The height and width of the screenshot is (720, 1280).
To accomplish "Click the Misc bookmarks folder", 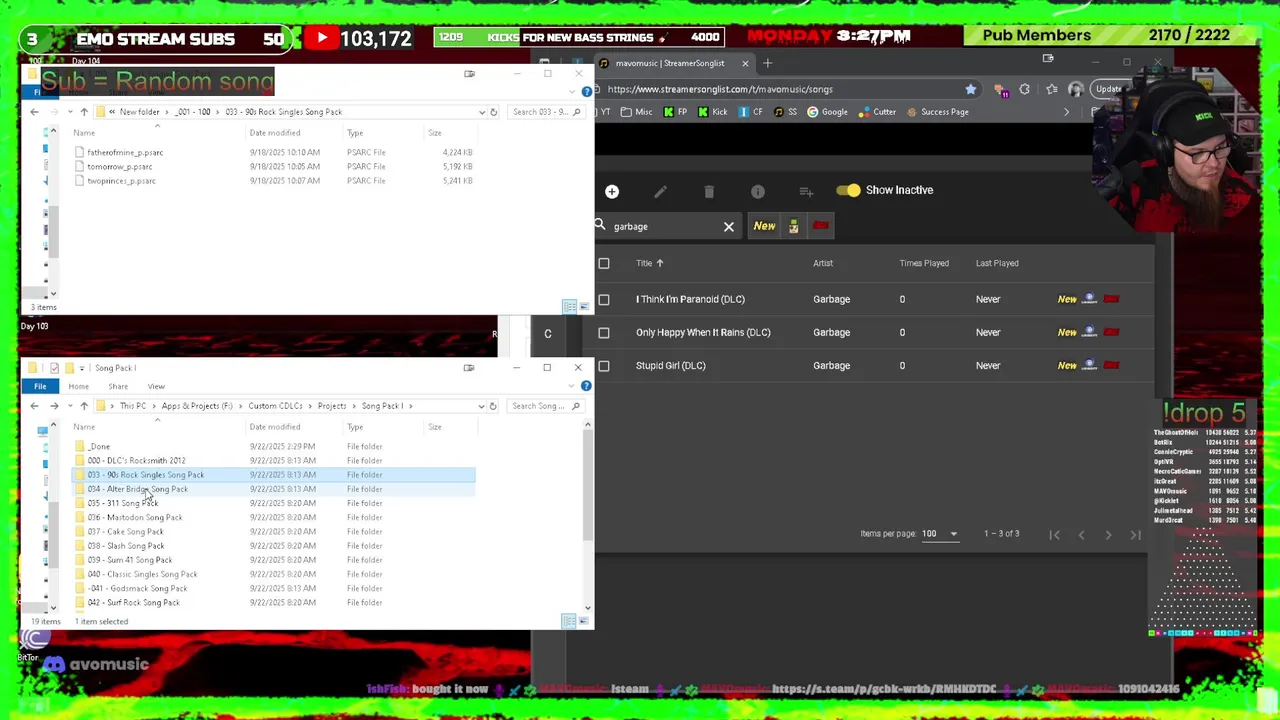I will tap(636, 112).
